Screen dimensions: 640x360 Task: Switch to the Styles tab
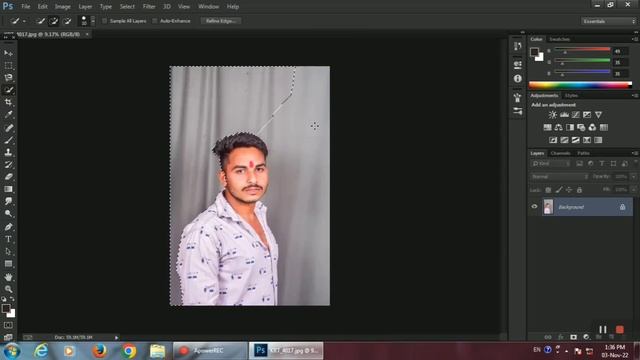(571, 95)
